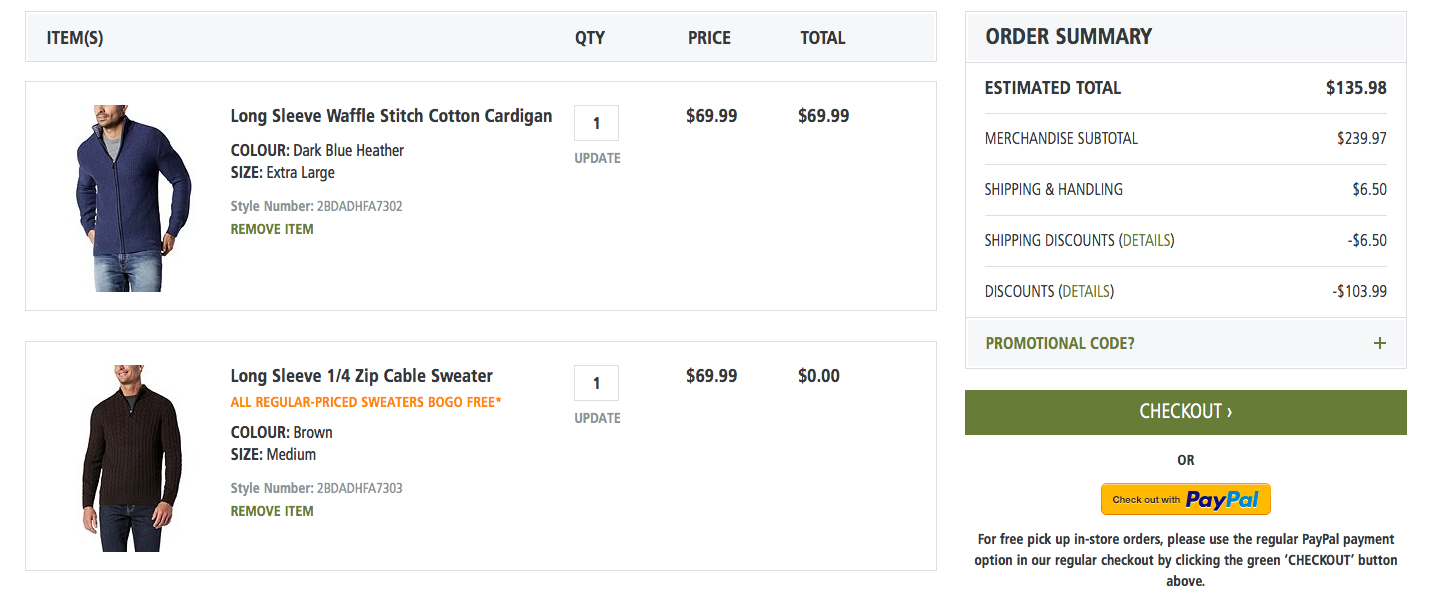Remove the Waffle Stitch Cotton Cardigan item
Image resolution: width=1436 pixels, height=598 pixels.
[272, 229]
